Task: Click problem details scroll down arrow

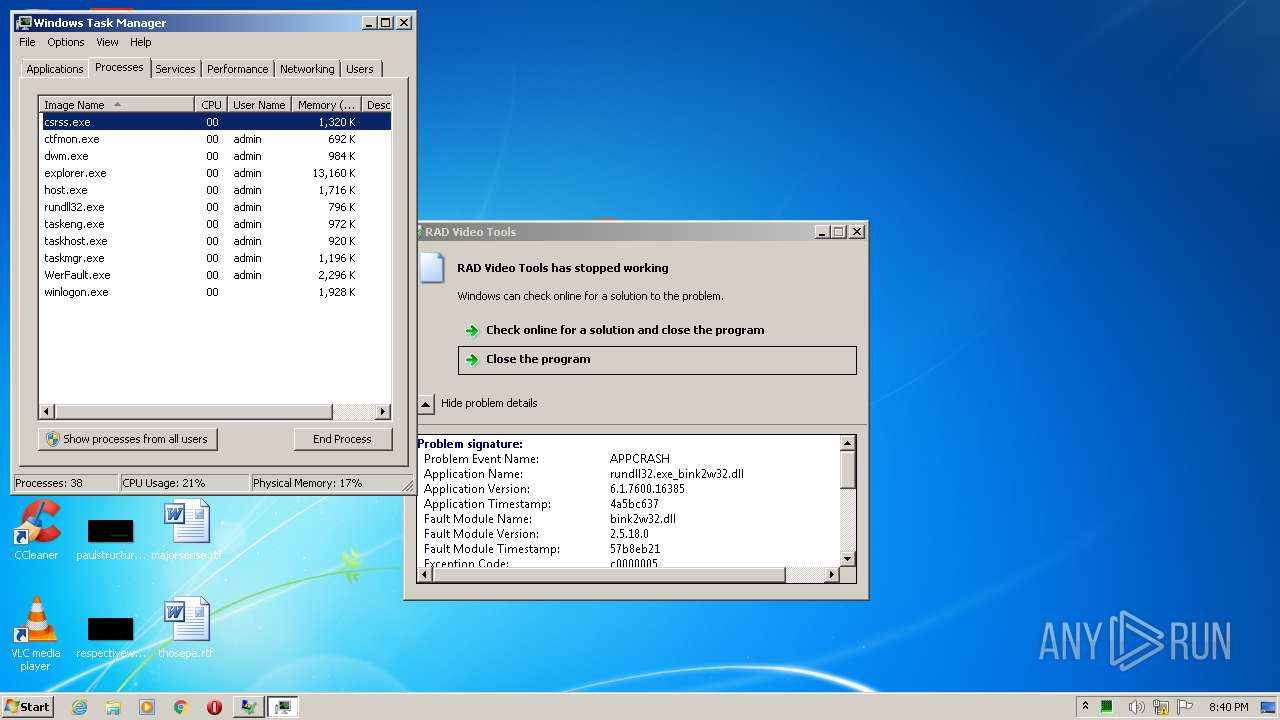Action: pos(848,559)
